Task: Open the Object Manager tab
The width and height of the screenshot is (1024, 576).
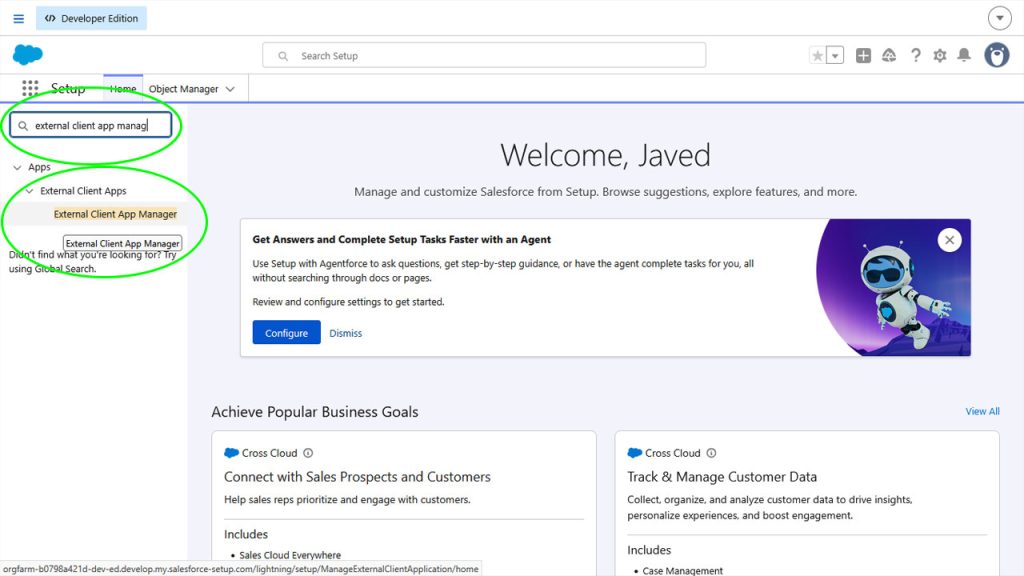Action: 184,89
